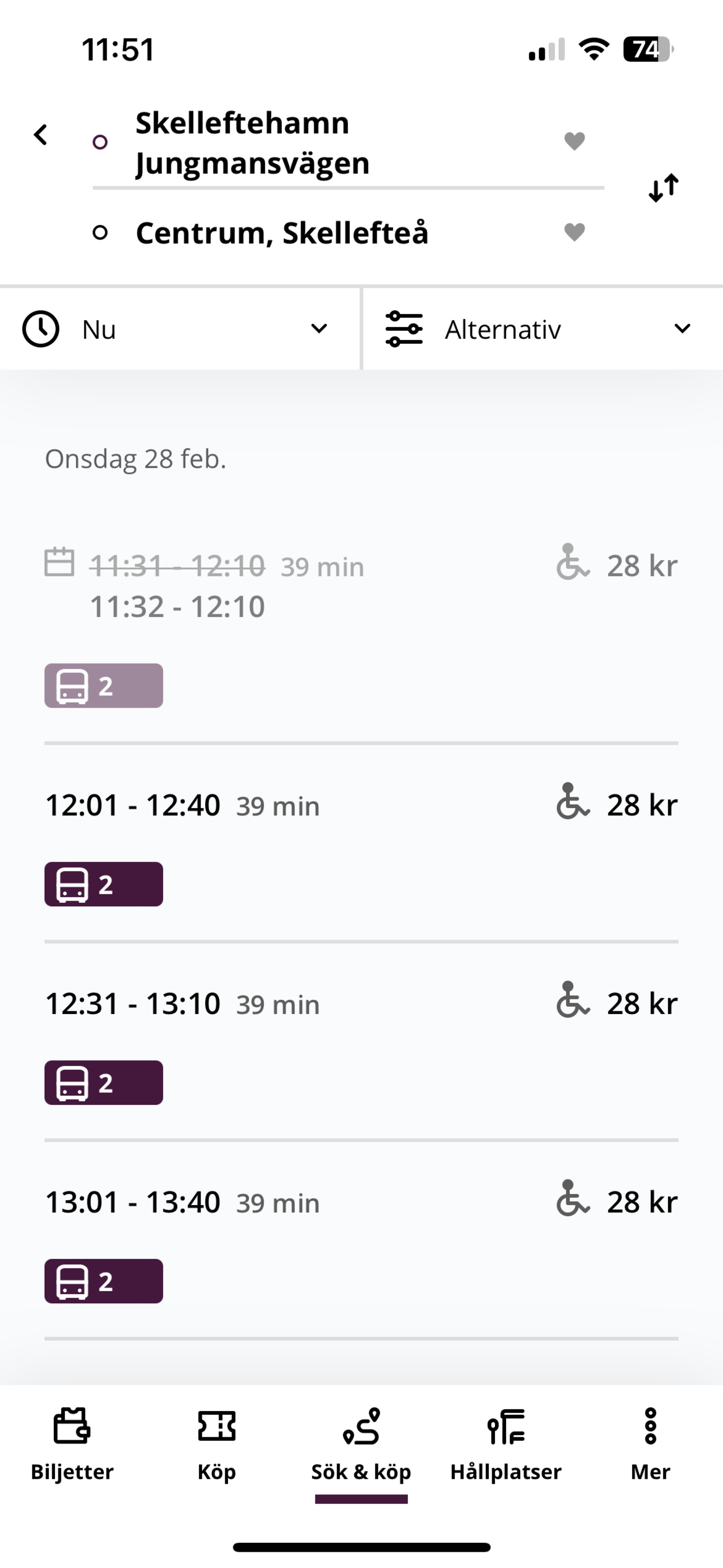Tap the filter sliders icon
The image size is (723, 1568).
coord(404,329)
